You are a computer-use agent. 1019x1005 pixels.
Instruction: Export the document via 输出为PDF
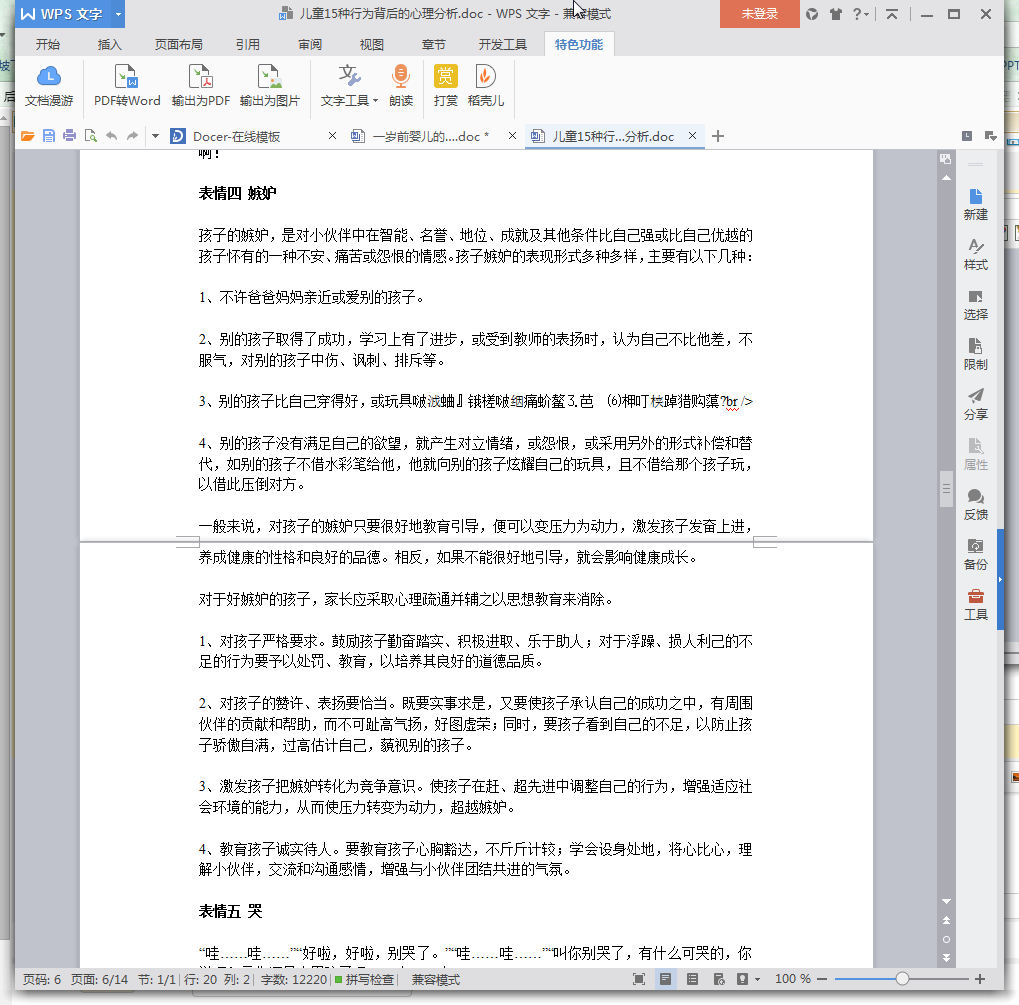pos(201,86)
